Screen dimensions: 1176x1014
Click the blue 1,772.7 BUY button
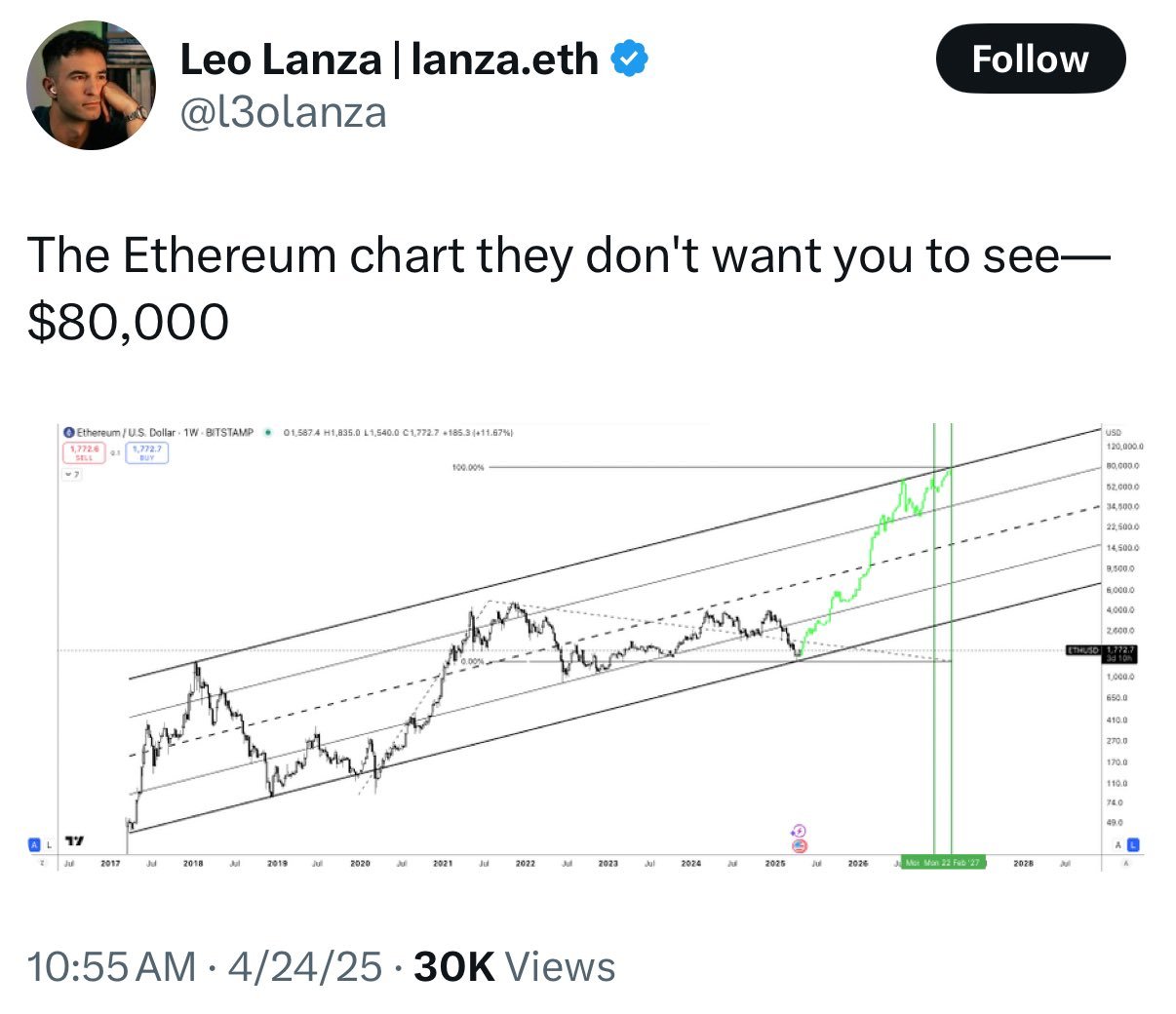[146, 452]
